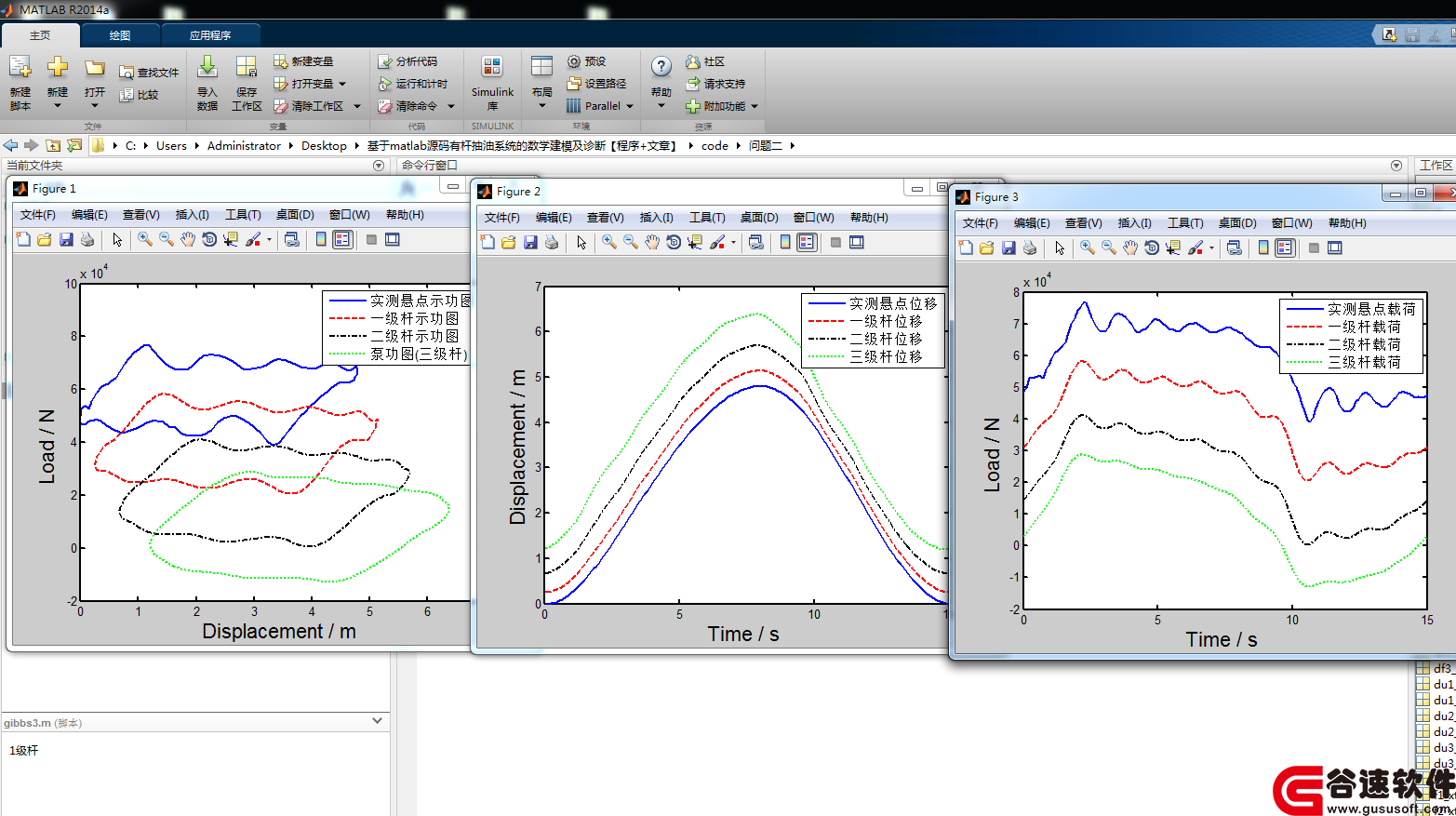
Task: Click 新建变量 (New Variable)
Action: pyautogui.click(x=303, y=61)
